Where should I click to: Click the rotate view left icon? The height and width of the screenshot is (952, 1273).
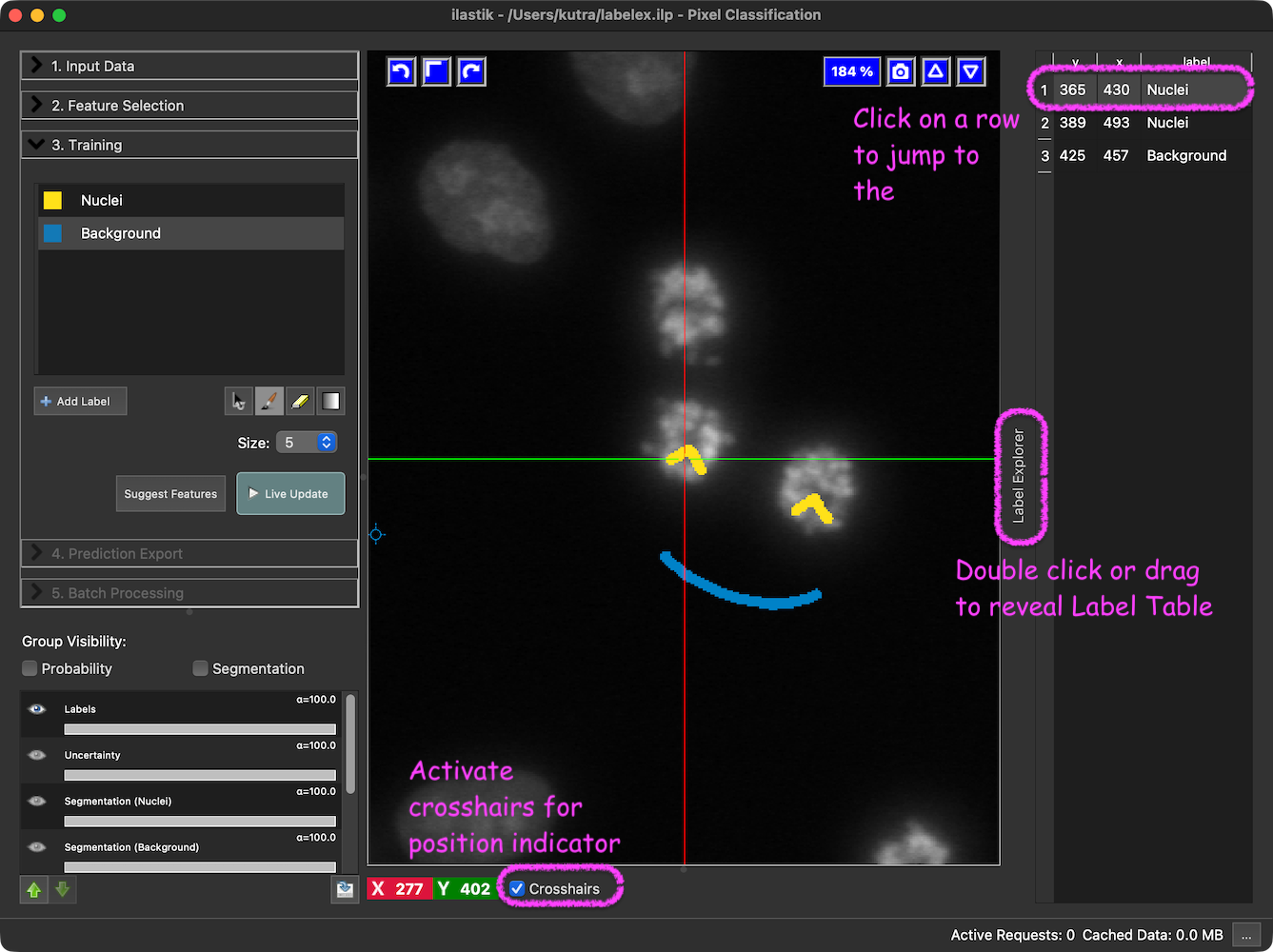point(402,71)
